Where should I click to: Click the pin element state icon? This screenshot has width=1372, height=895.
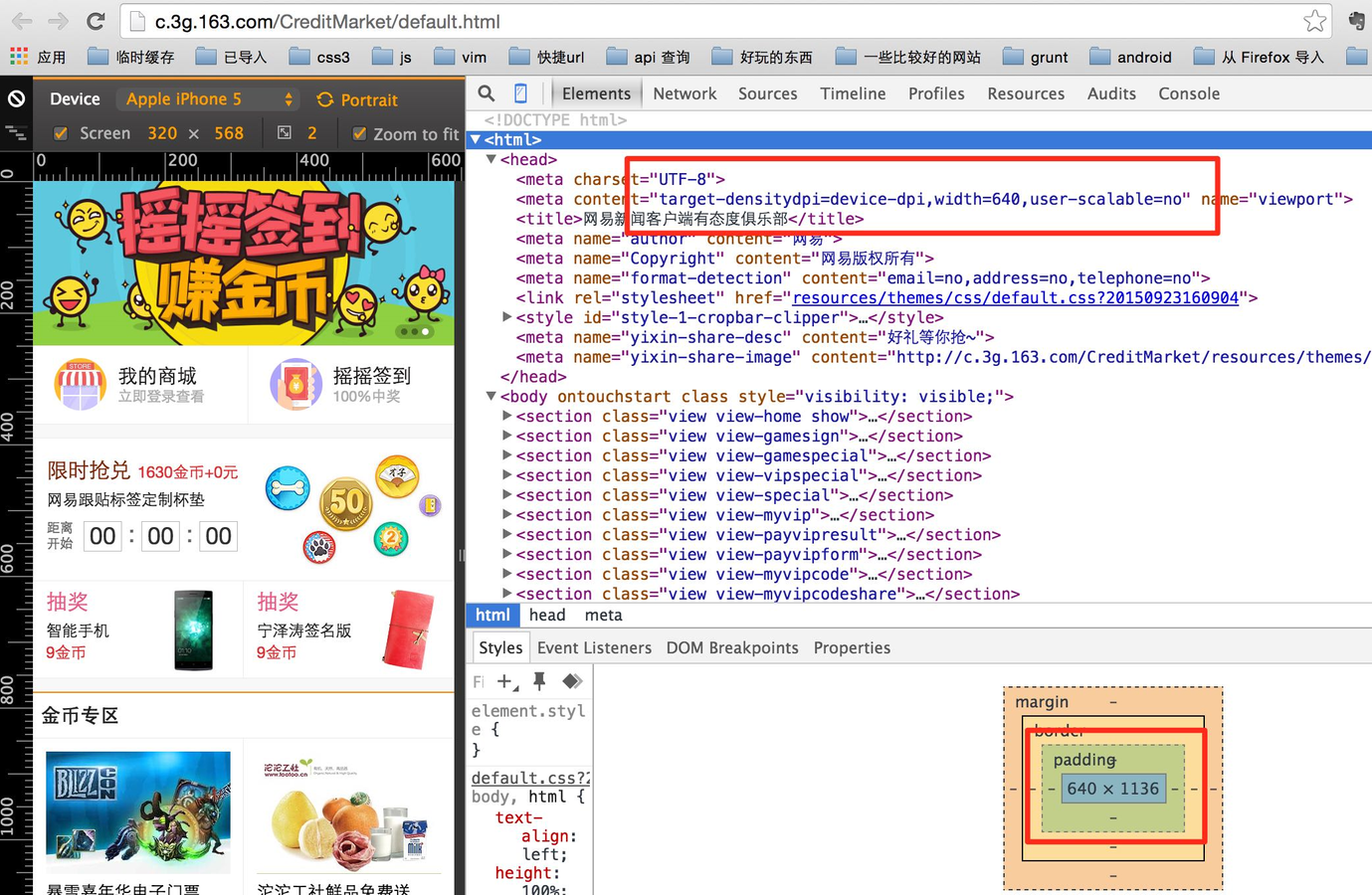click(539, 681)
